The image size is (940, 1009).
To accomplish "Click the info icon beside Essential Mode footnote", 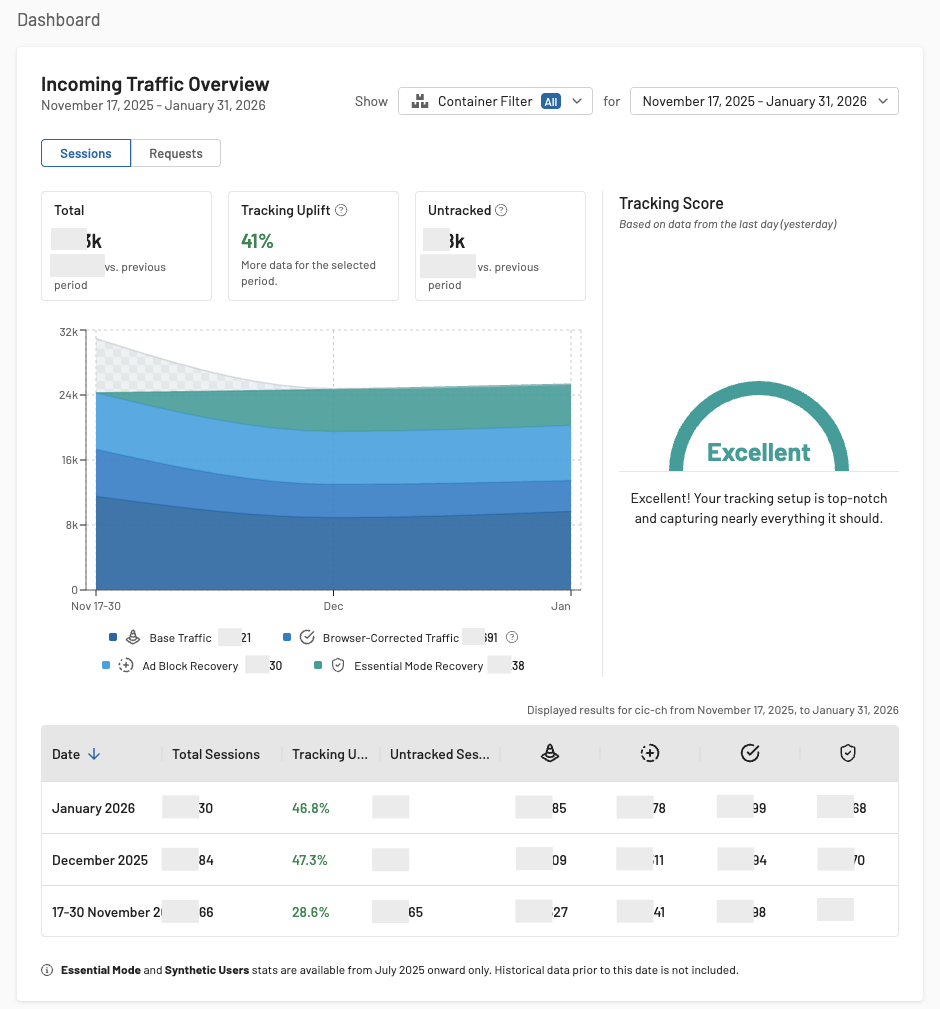I will (47, 970).
